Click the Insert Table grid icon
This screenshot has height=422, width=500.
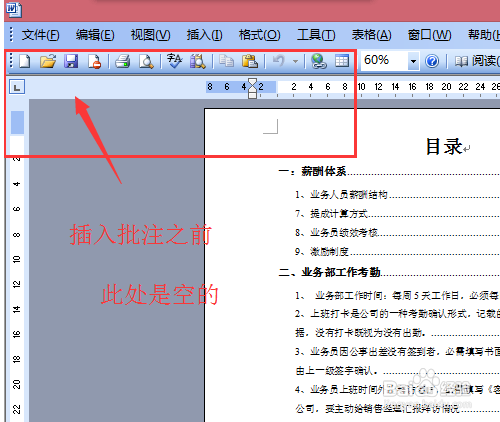pos(342,61)
